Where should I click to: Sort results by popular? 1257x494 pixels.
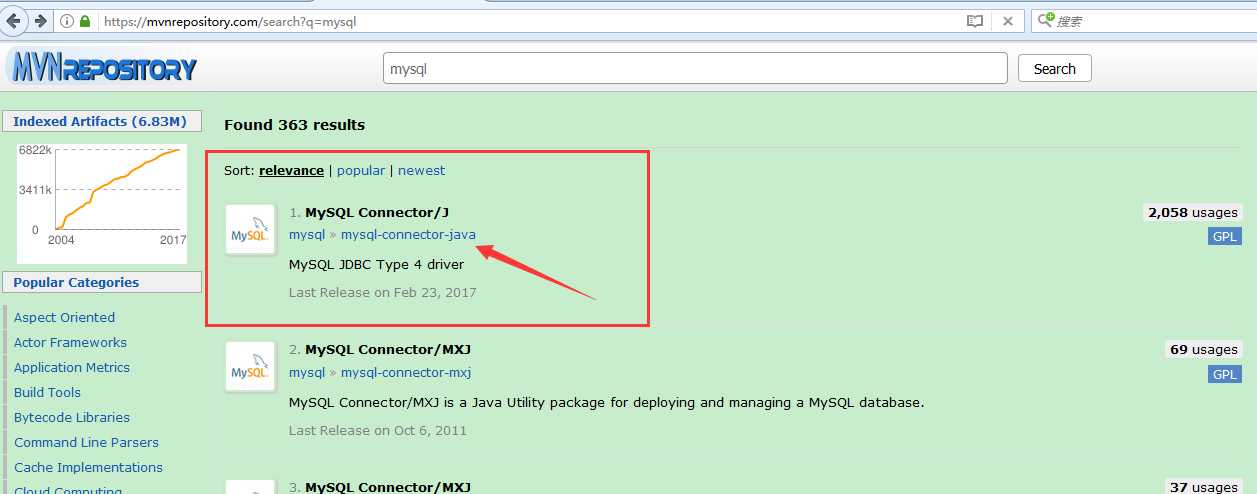click(x=361, y=170)
